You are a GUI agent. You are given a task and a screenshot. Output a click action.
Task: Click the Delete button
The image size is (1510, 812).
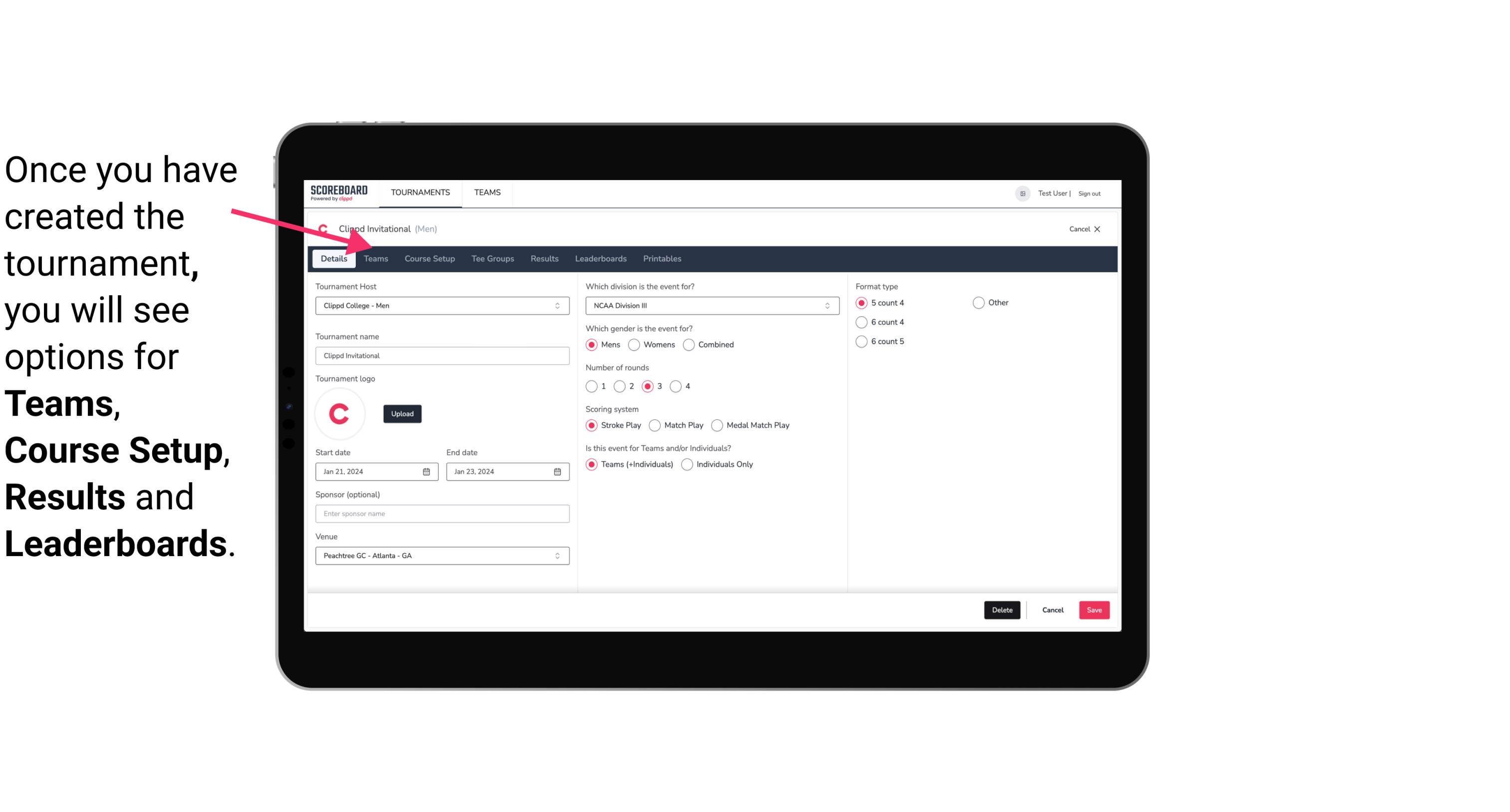[x=1001, y=610]
